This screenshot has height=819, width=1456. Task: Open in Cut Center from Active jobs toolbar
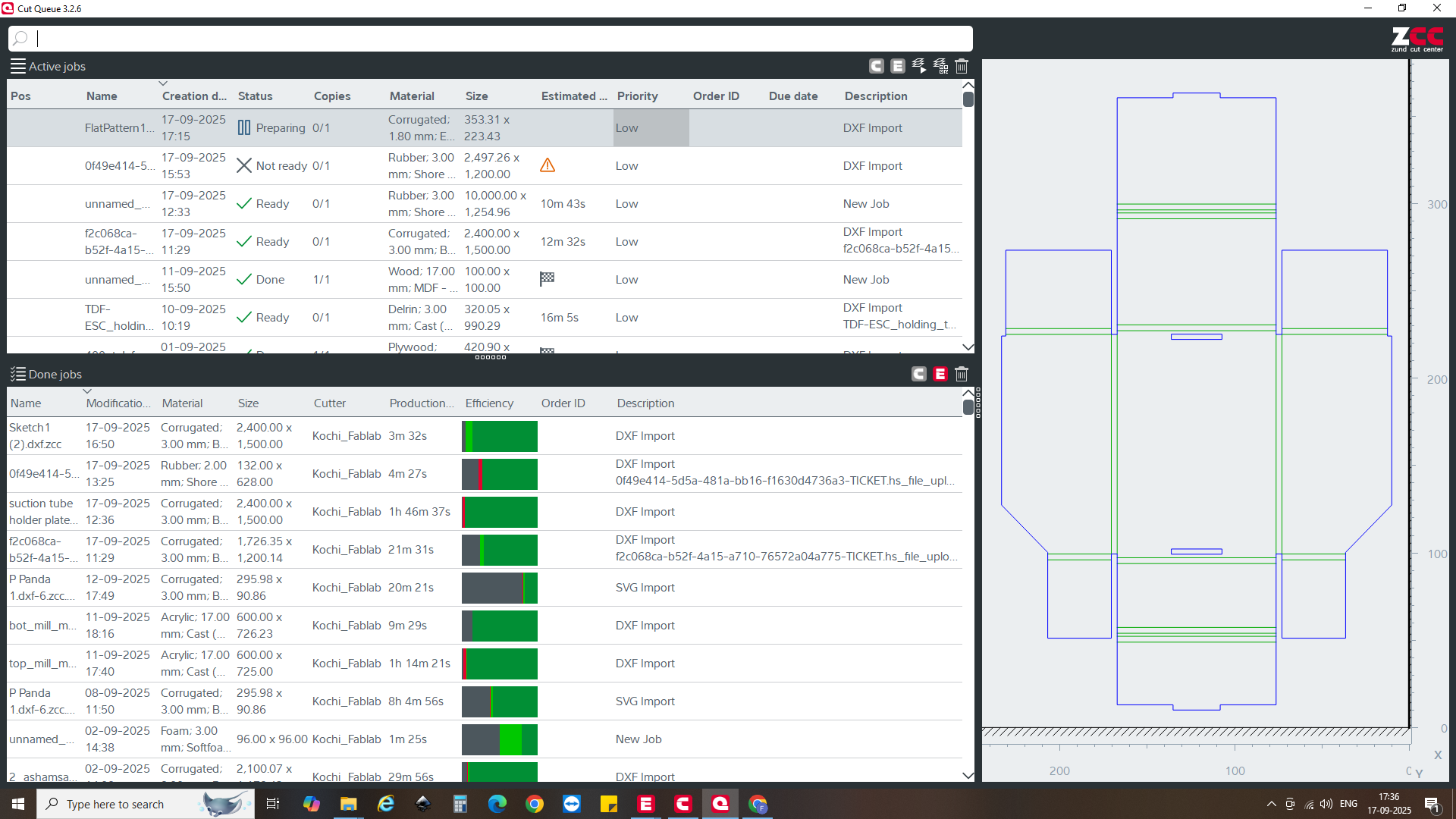click(877, 66)
